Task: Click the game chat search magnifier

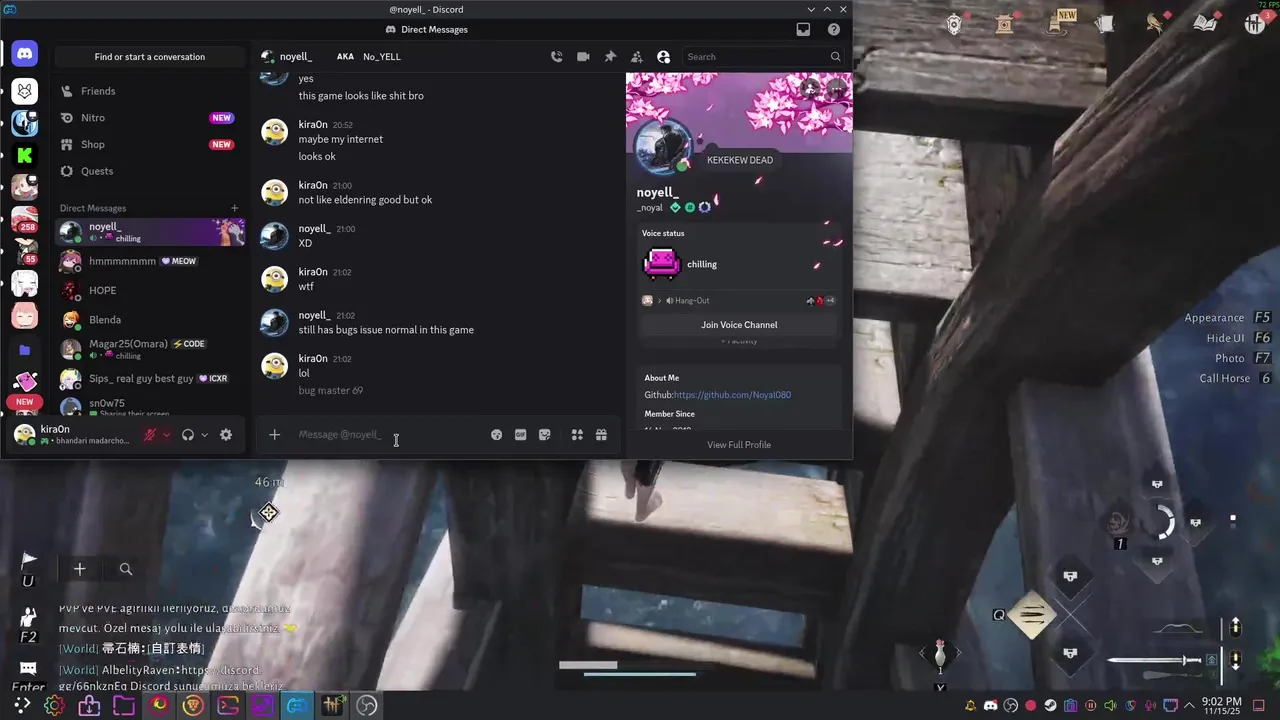Action: (x=126, y=569)
